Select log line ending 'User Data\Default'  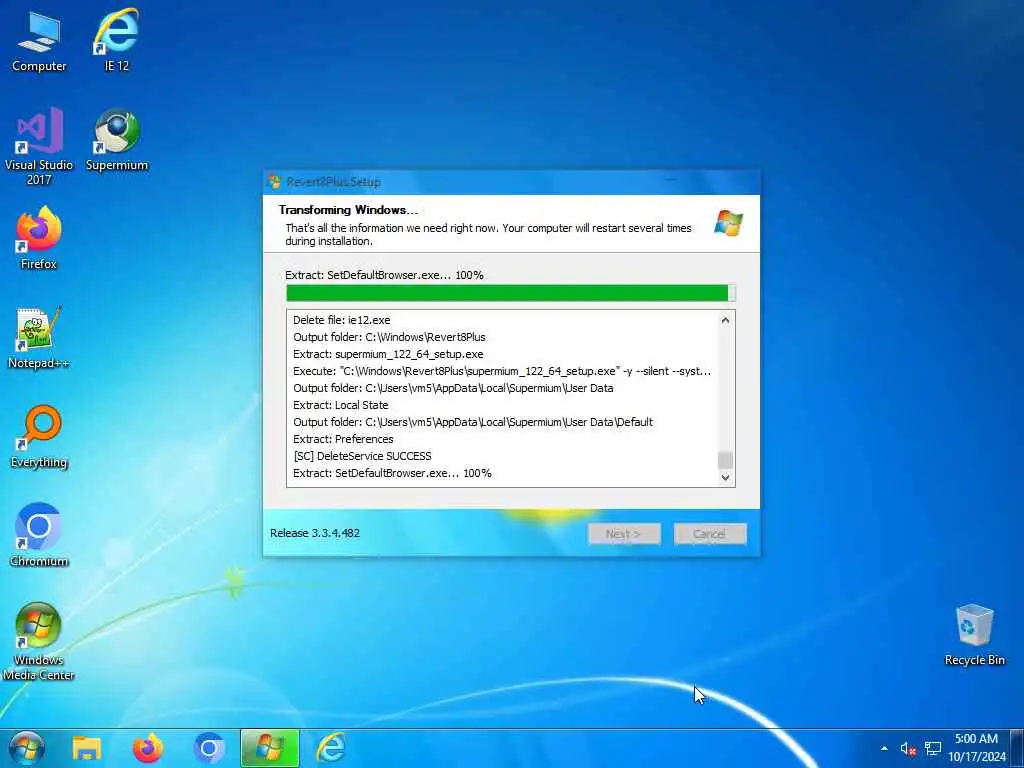[473, 422]
